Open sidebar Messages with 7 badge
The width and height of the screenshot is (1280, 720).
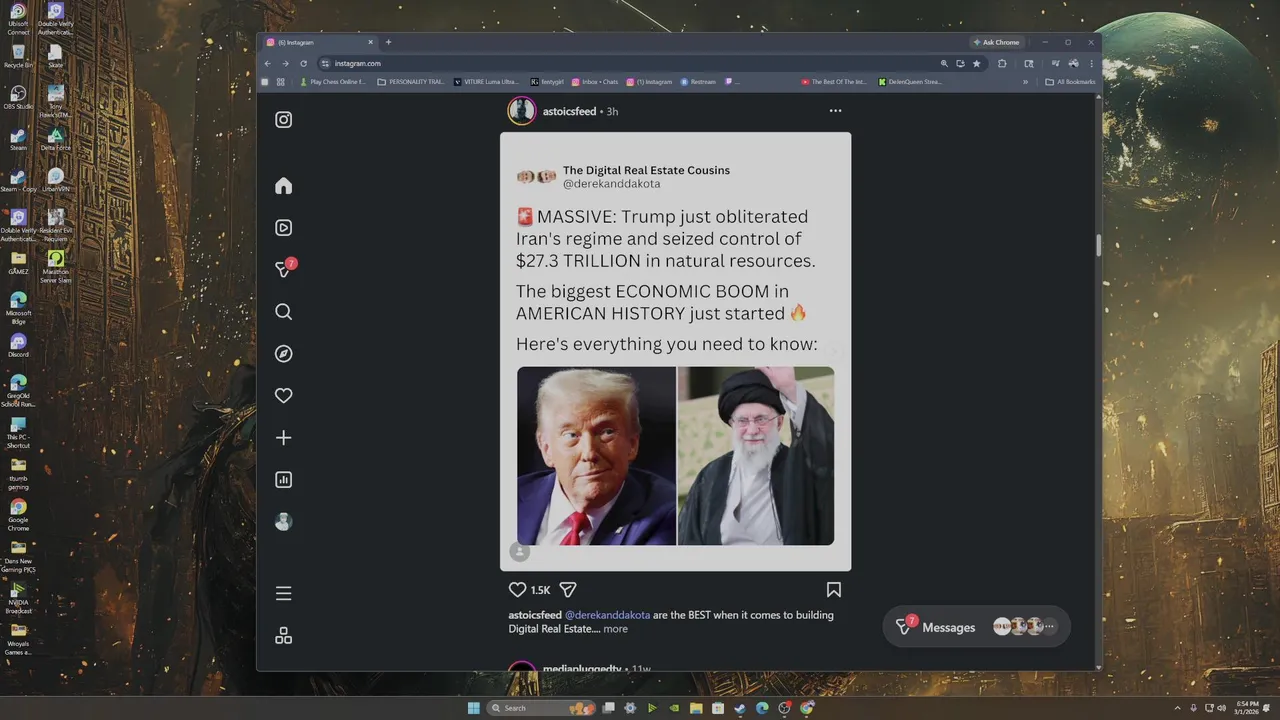(285, 269)
